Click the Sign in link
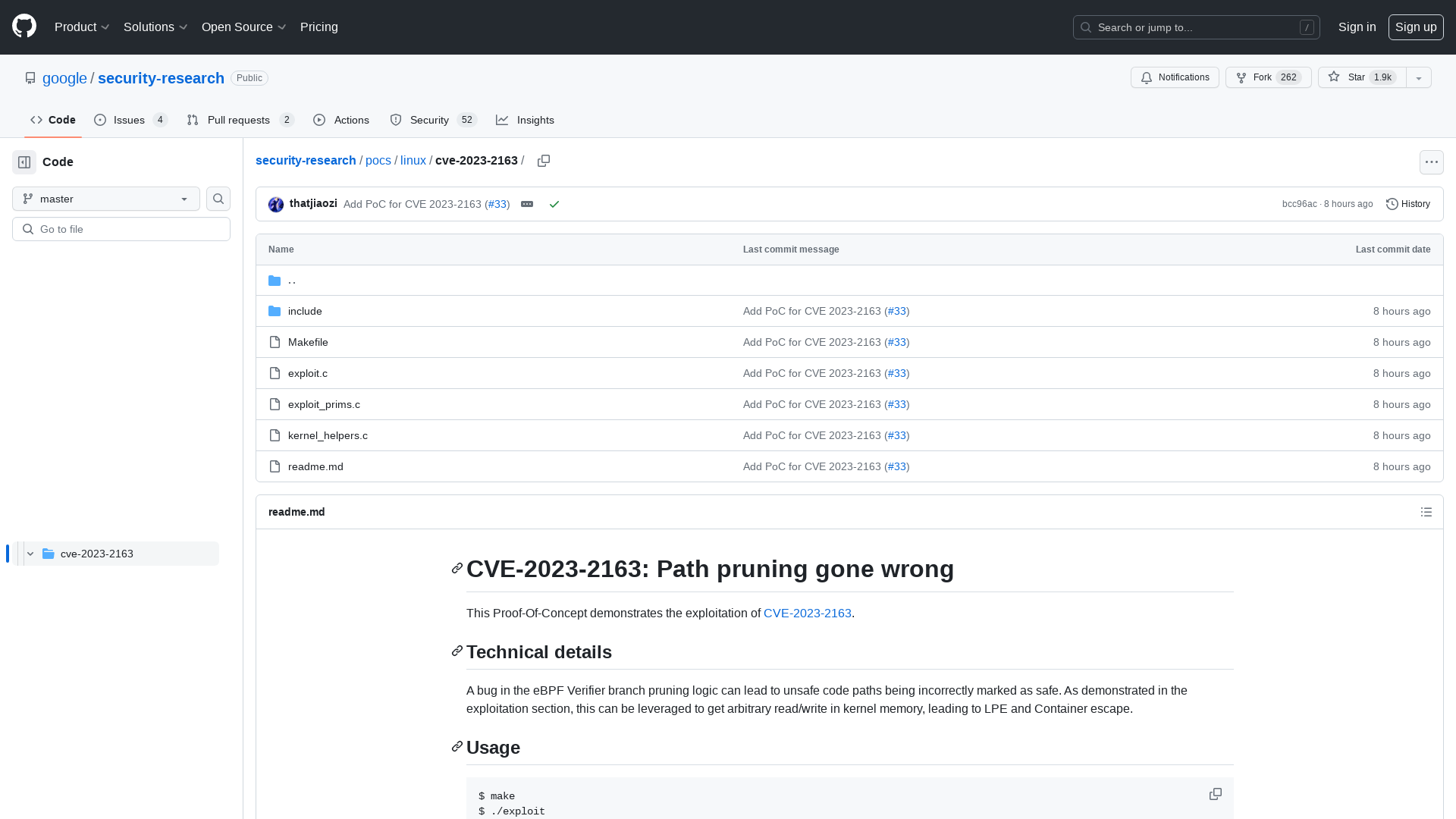The width and height of the screenshot is (1456, 819). pyautogui.click(x=1357, y=27)
